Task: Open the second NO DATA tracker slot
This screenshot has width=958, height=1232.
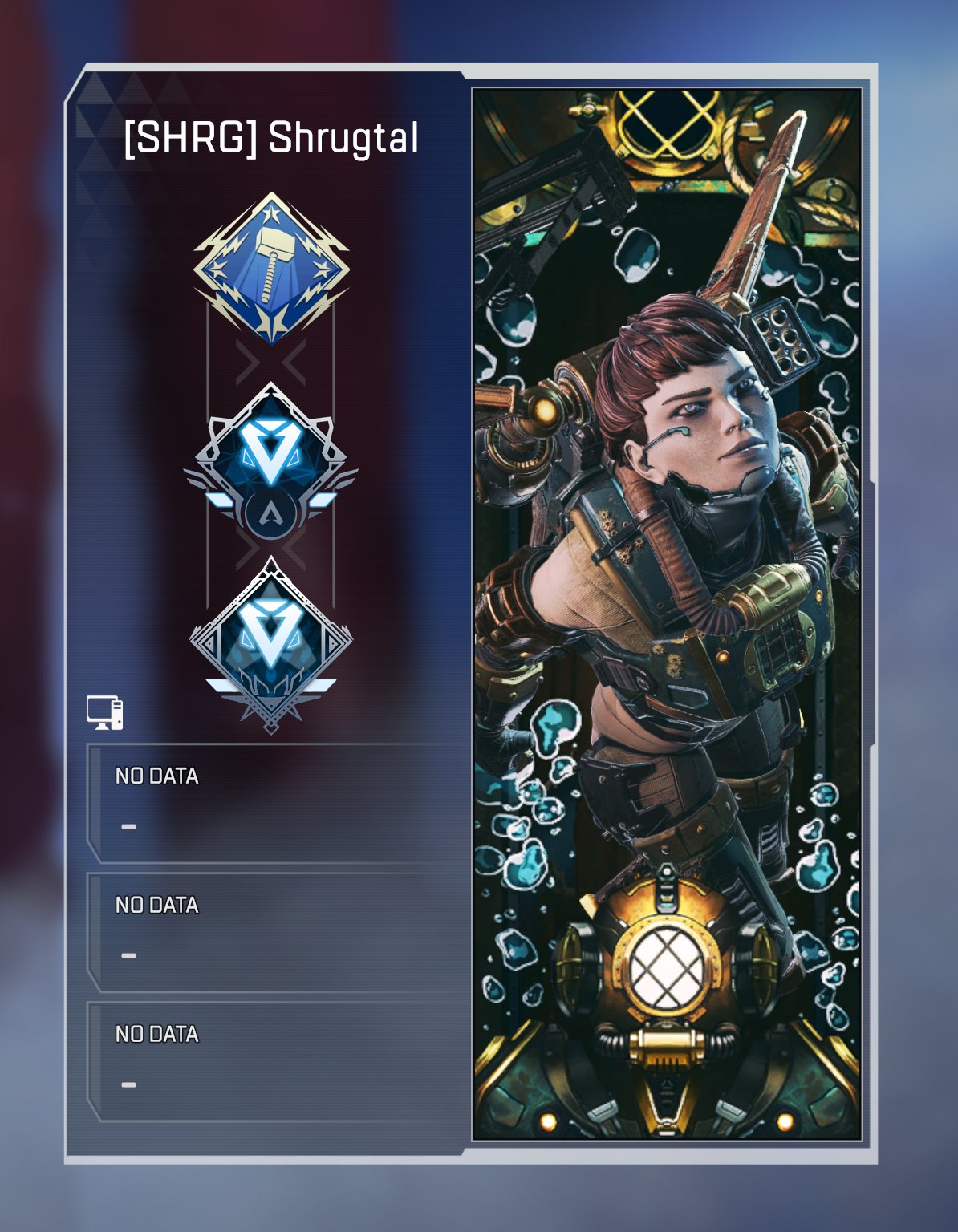Action: 278,932
